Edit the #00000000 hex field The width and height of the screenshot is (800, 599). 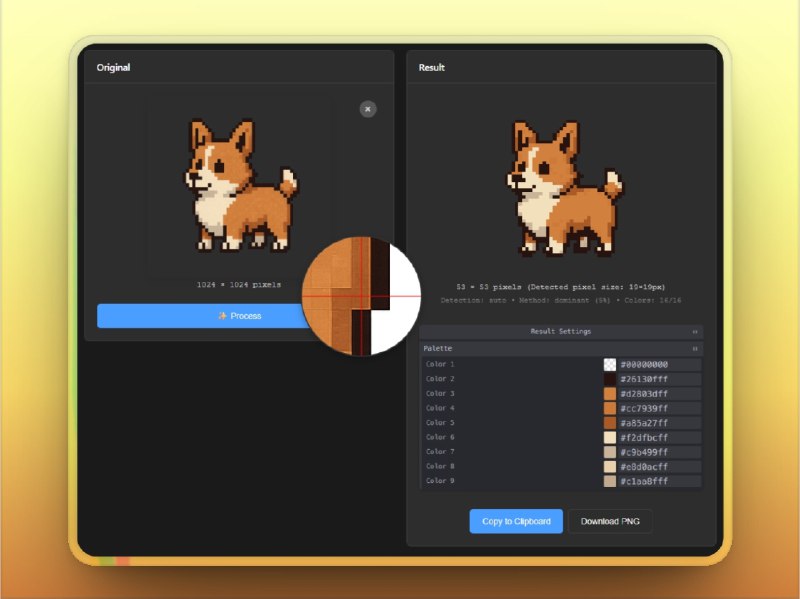(x=659, y=365)
